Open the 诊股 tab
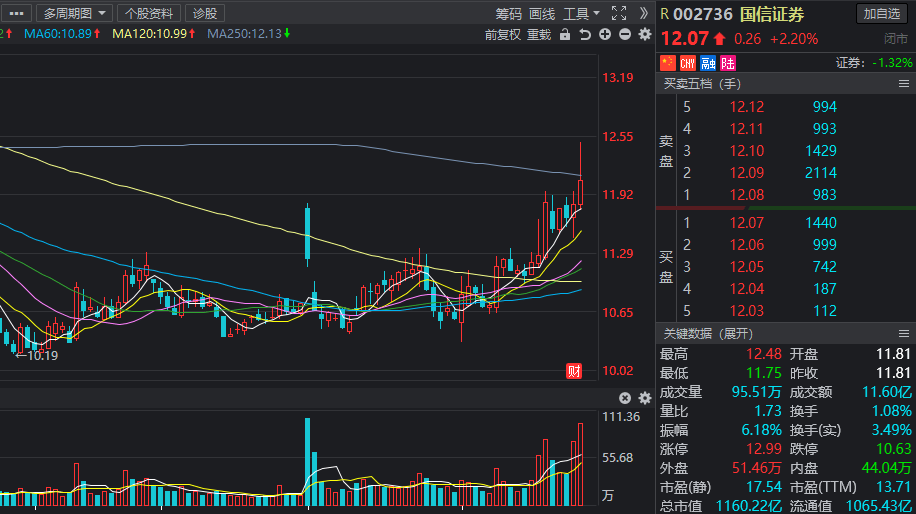This screenshot has height=514, width=916. click(x=205, y=13)
